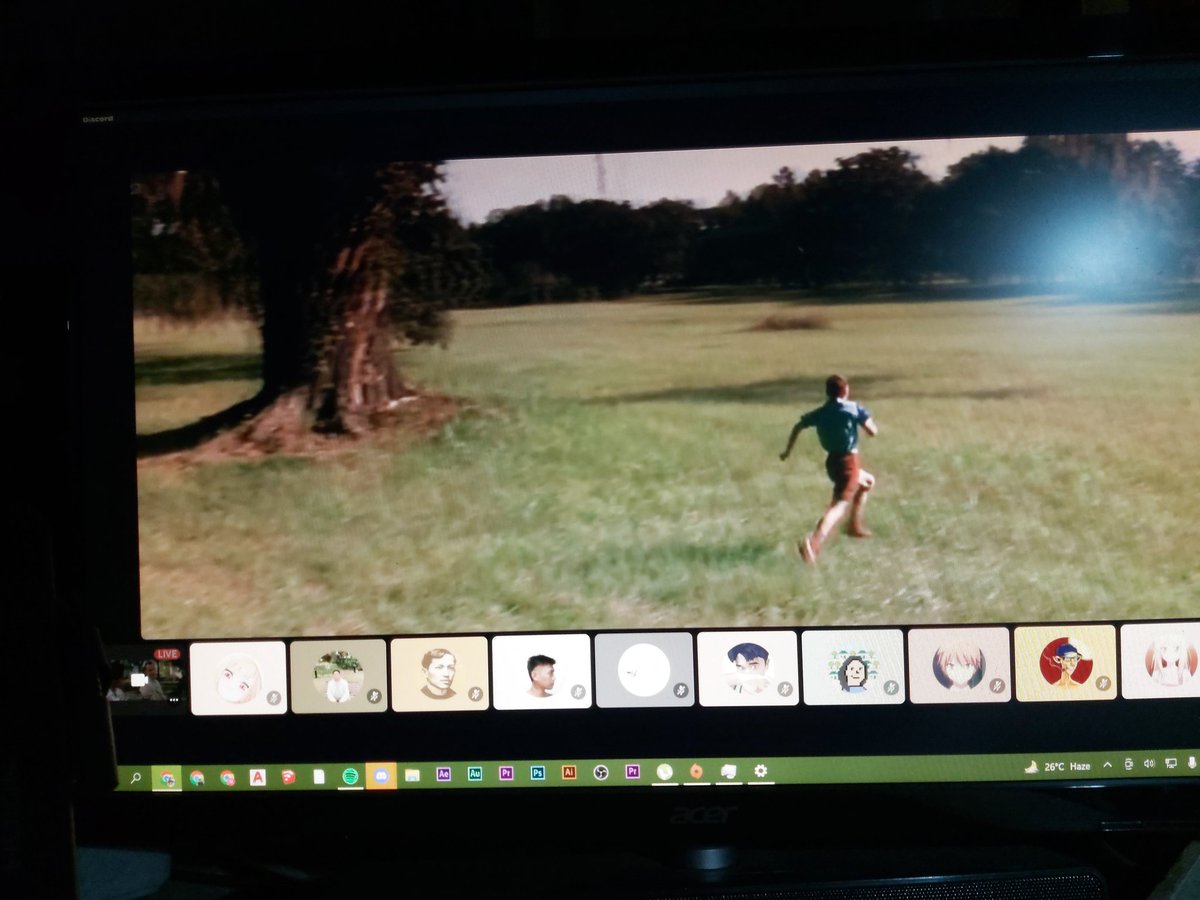Focus the main shared video stream
Image resolution: width=1200 pixels, height=900 pixels.
pos(667,385)
